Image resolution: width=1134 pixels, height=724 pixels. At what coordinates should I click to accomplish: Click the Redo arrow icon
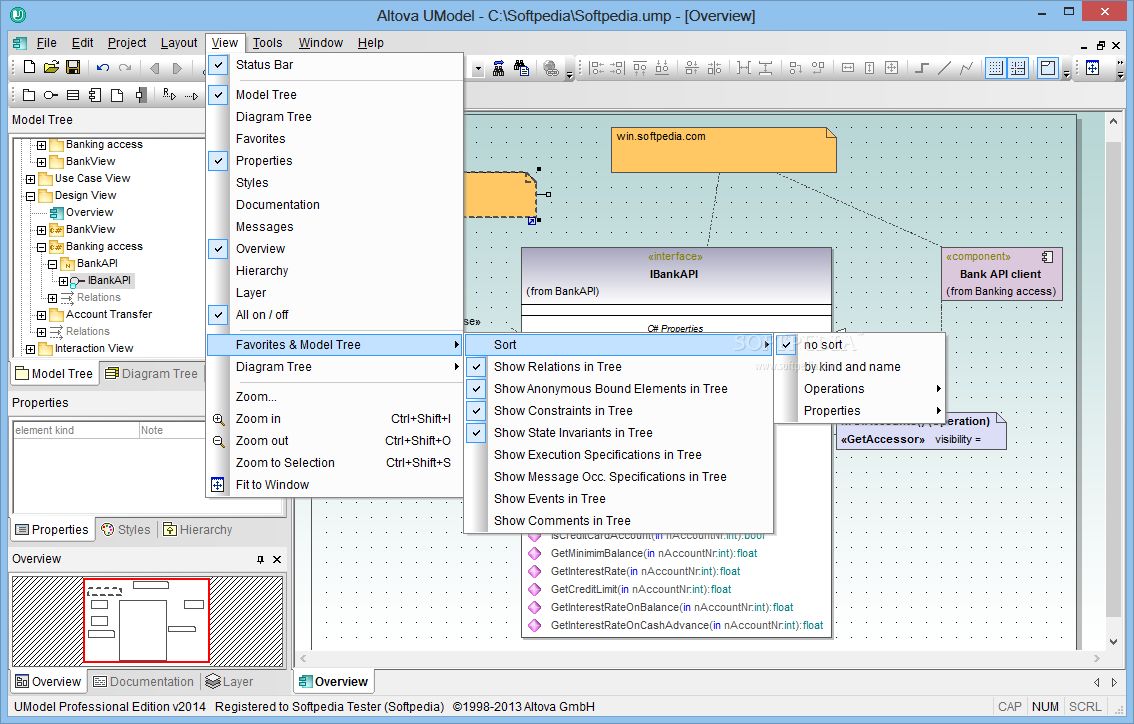(x=125, y=67)
